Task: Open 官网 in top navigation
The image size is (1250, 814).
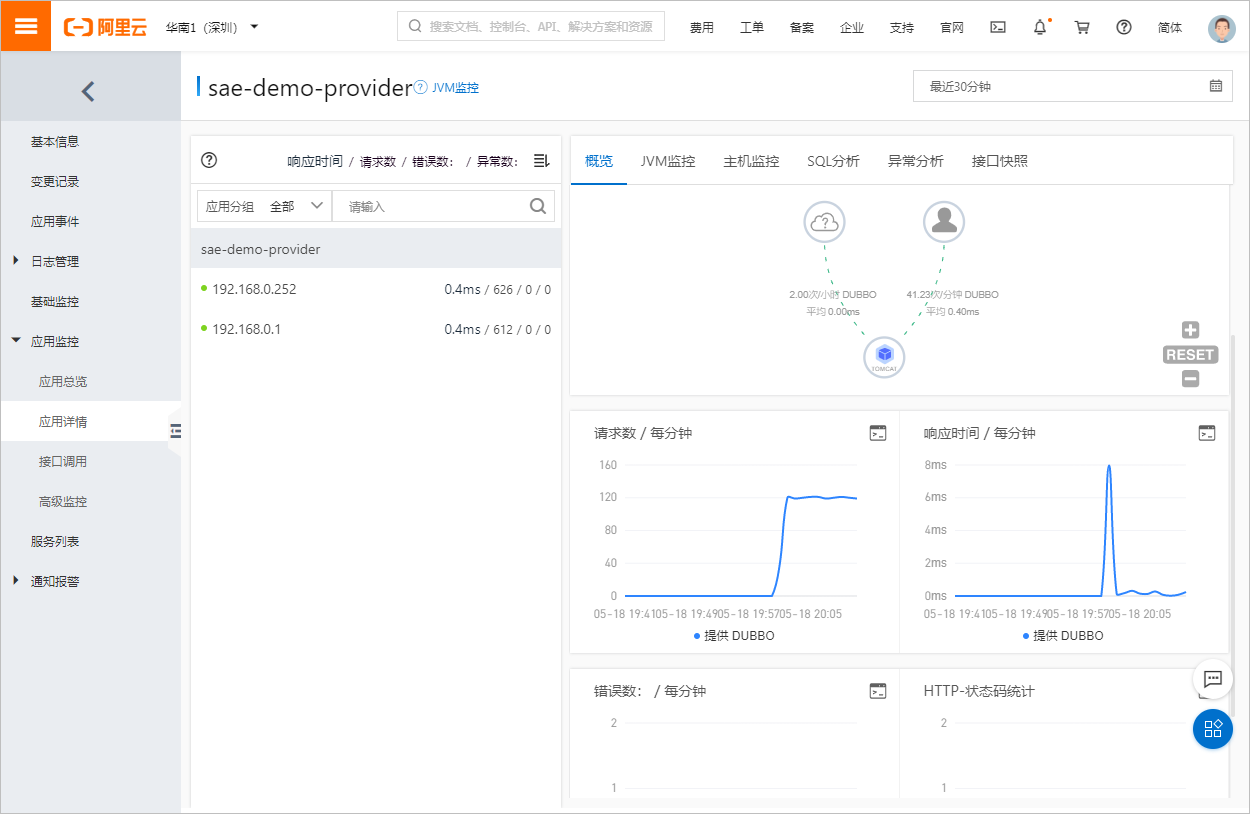Action: point(952,27)
